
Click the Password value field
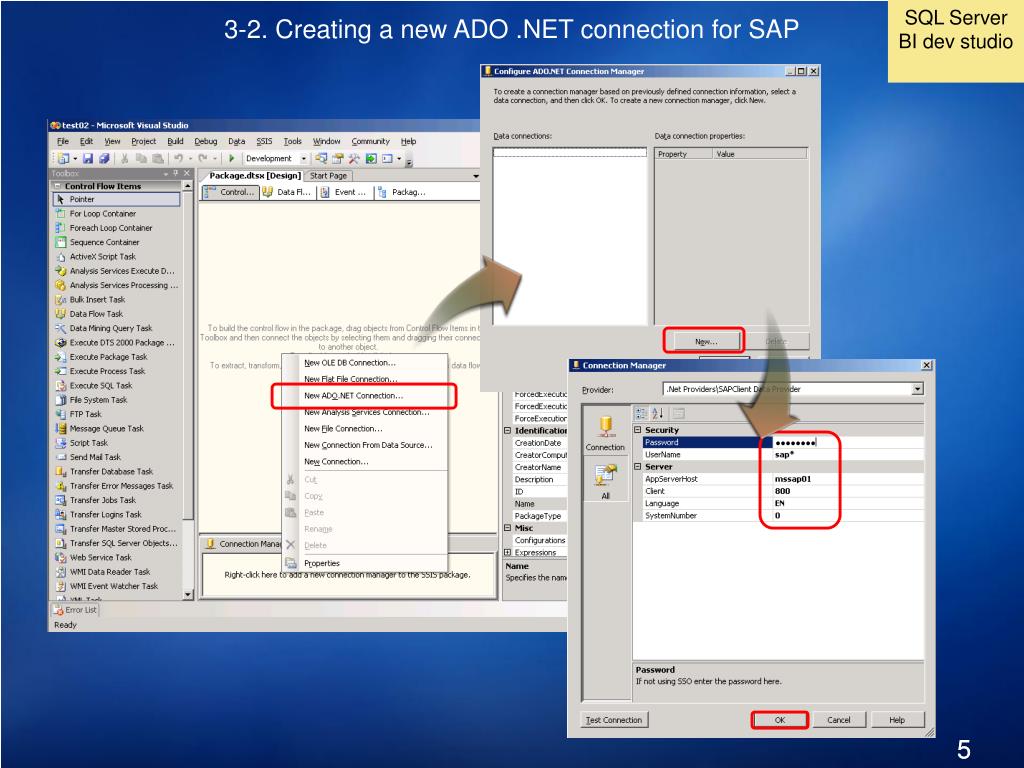point(848,443)
